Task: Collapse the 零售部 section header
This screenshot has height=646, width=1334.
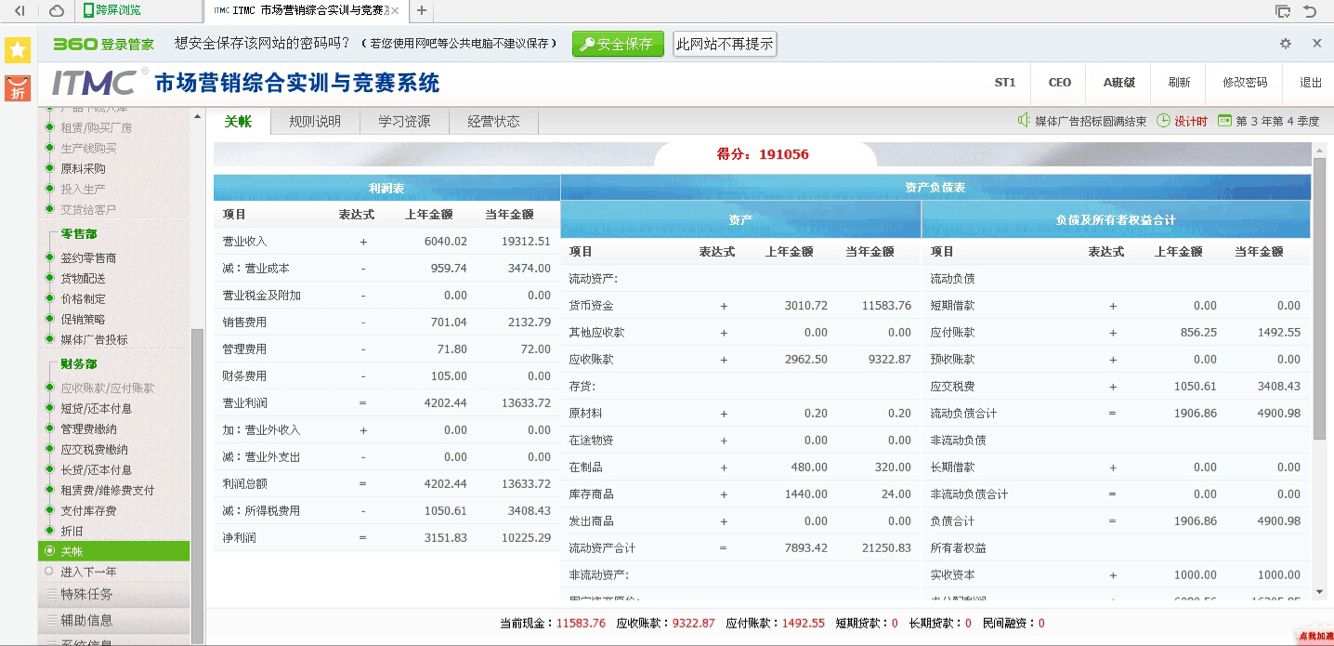Action: [79, 234]
